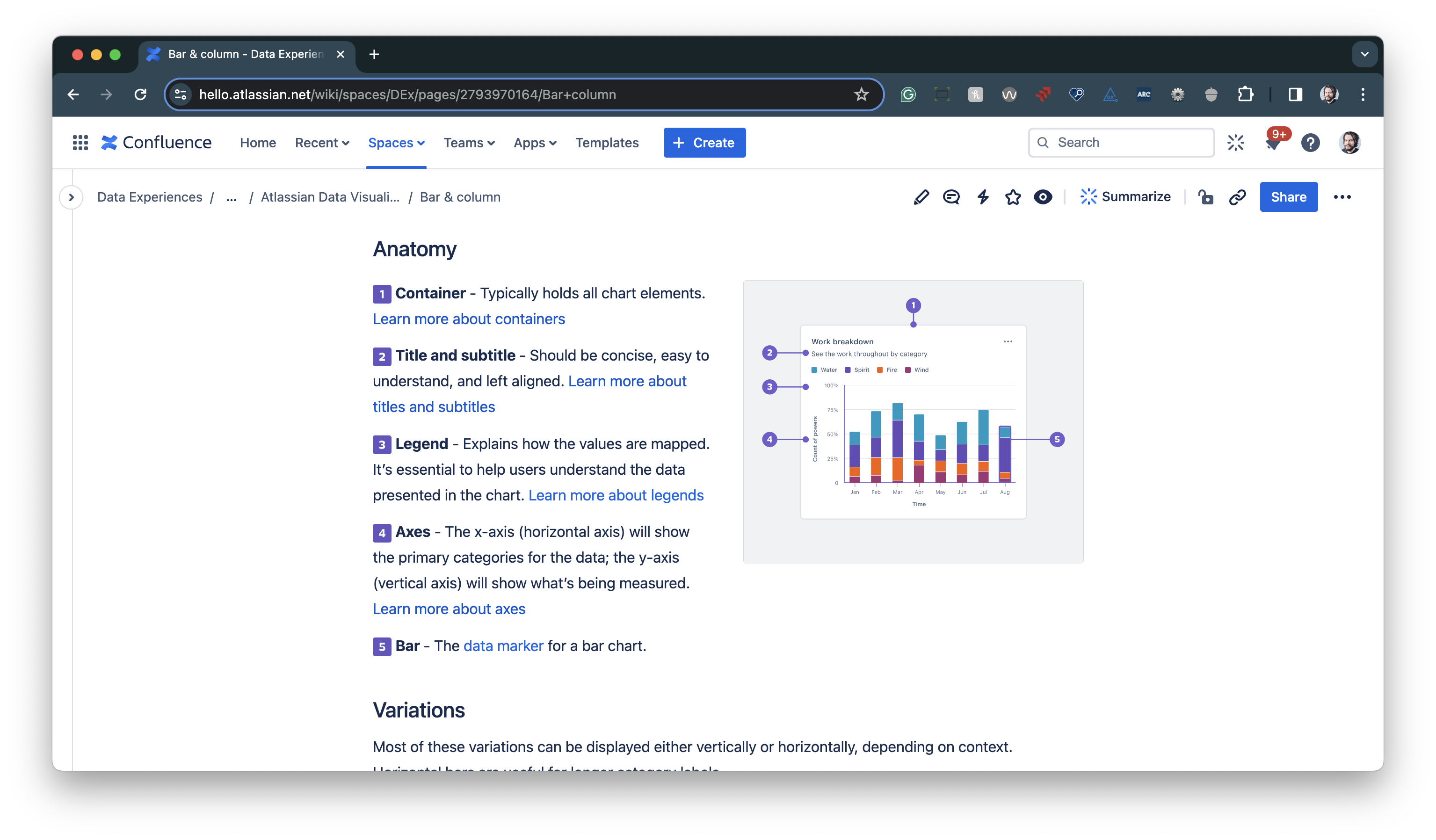This screenshot has height=840, width=1436.
Task: Open inline comments icon
Action: point(951,197)
